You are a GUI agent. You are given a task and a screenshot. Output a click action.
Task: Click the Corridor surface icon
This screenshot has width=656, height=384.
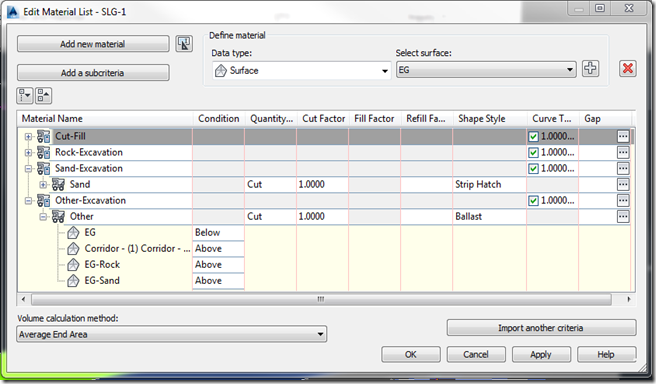click(73, 248)
